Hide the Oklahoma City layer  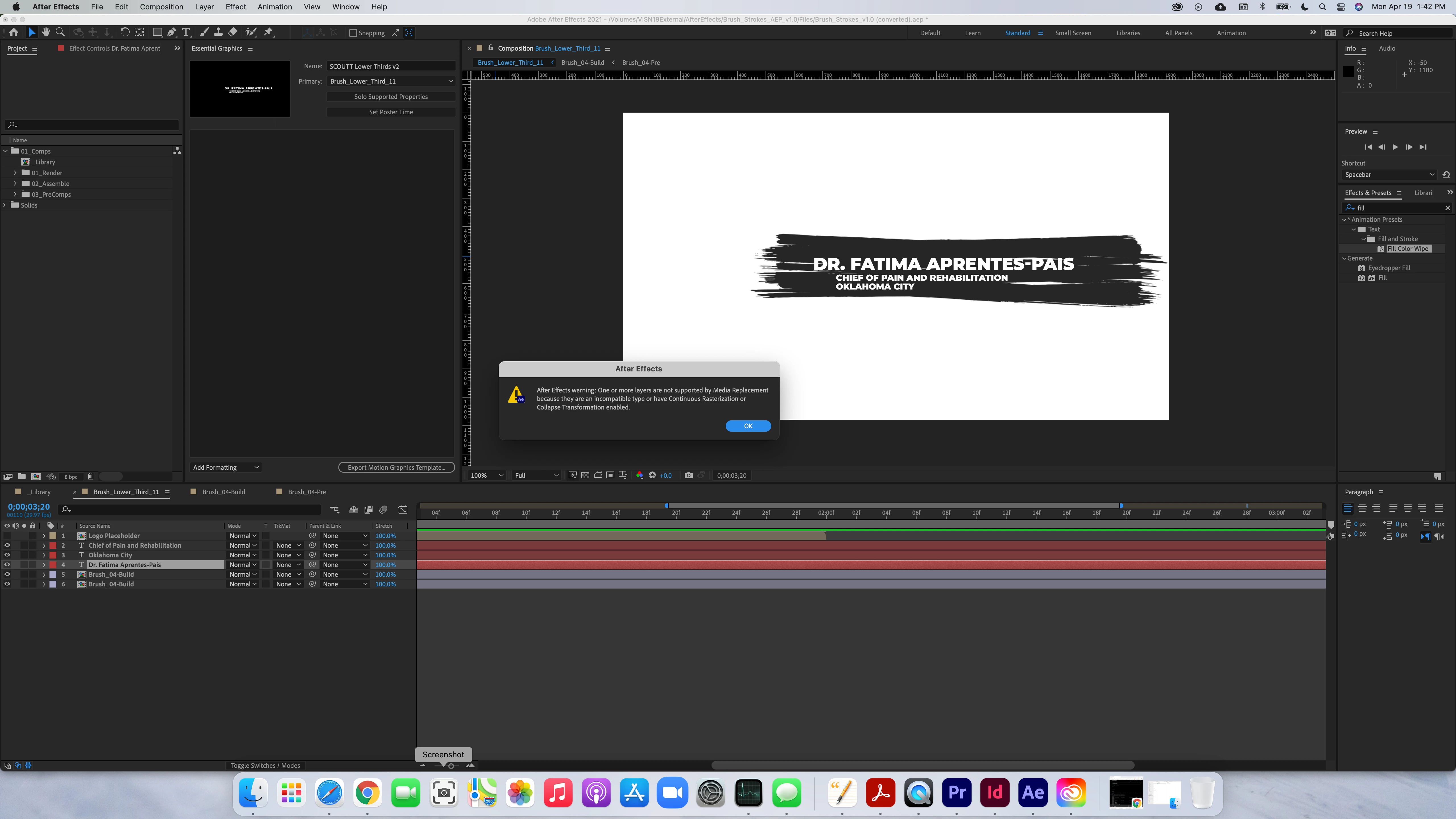pyautogui.click(x=7, y=555)
